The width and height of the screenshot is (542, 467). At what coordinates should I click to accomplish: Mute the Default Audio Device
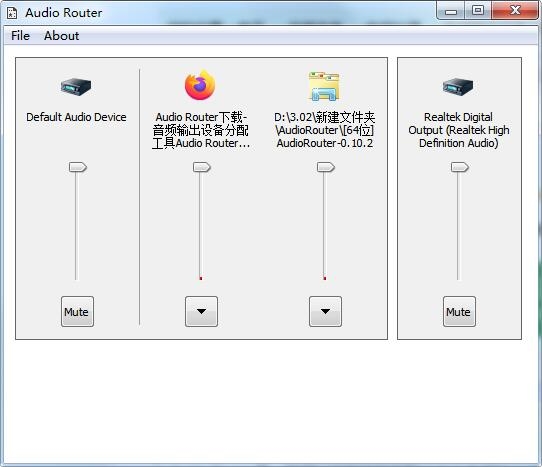[x=77, y=311]
